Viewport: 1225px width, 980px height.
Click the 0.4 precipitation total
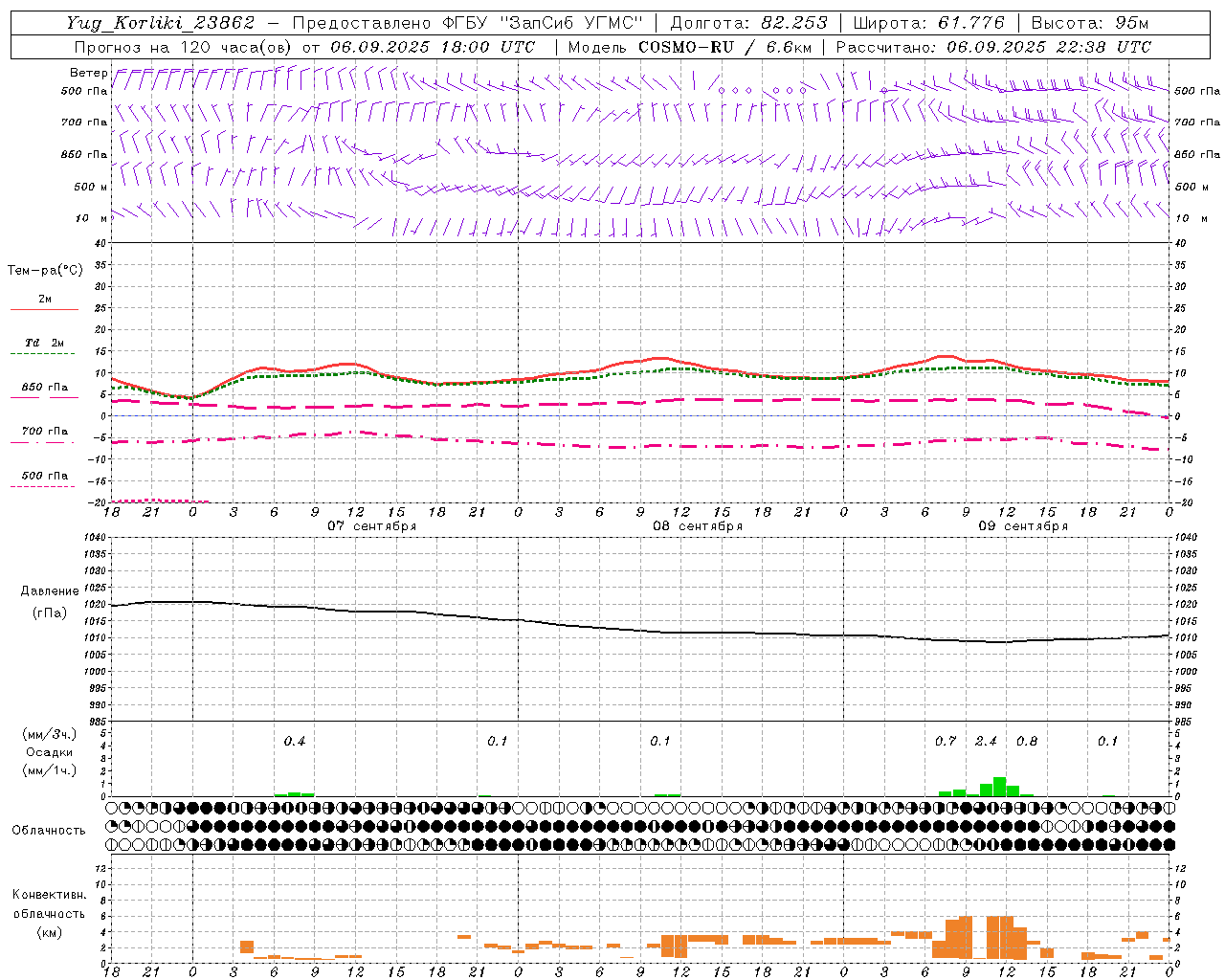pos(295,741)
